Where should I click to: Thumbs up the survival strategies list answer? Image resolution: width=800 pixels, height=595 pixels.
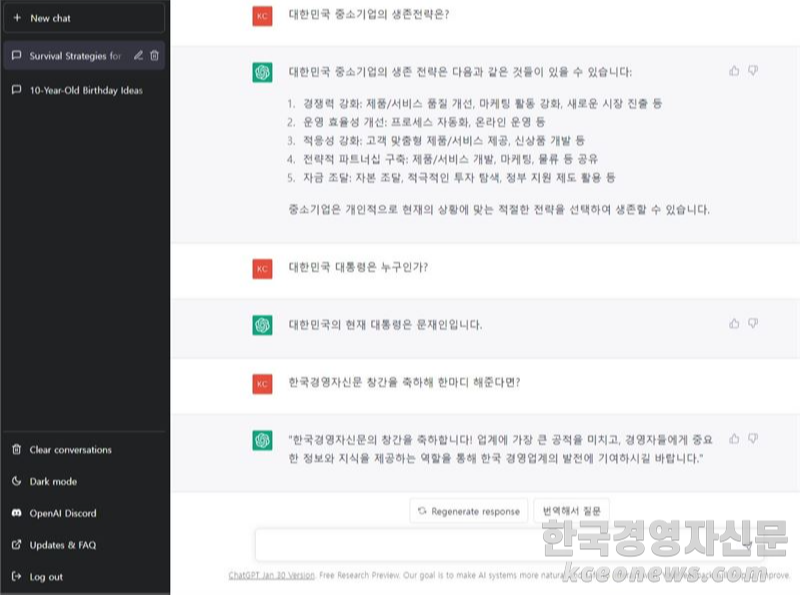click(x=734, y=71)
